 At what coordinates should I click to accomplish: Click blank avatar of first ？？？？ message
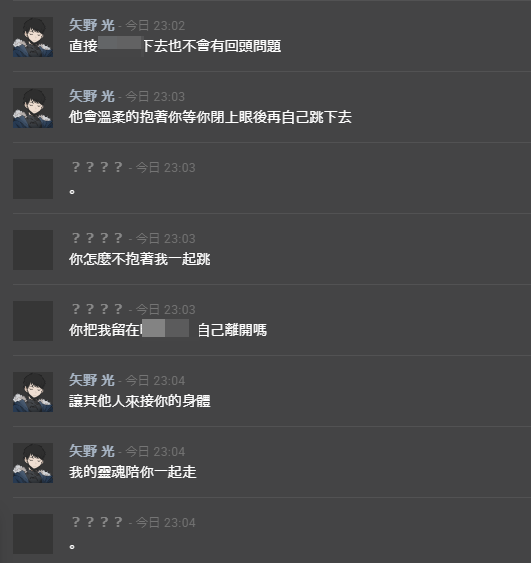pyautogui.click(x=33, y=179)
